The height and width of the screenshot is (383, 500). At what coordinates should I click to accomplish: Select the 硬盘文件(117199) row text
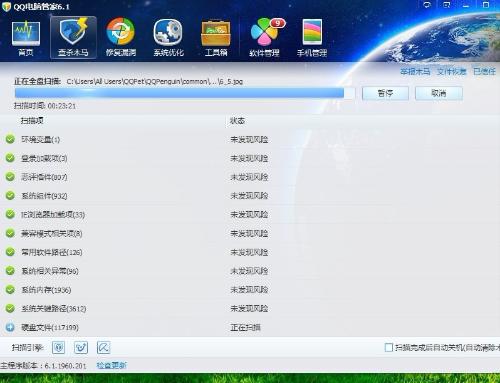coord(50,327)
